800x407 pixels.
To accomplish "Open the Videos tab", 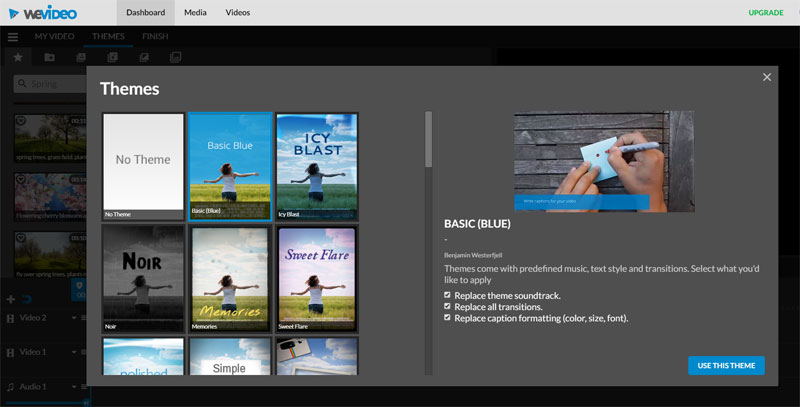I will click(238, 13).
